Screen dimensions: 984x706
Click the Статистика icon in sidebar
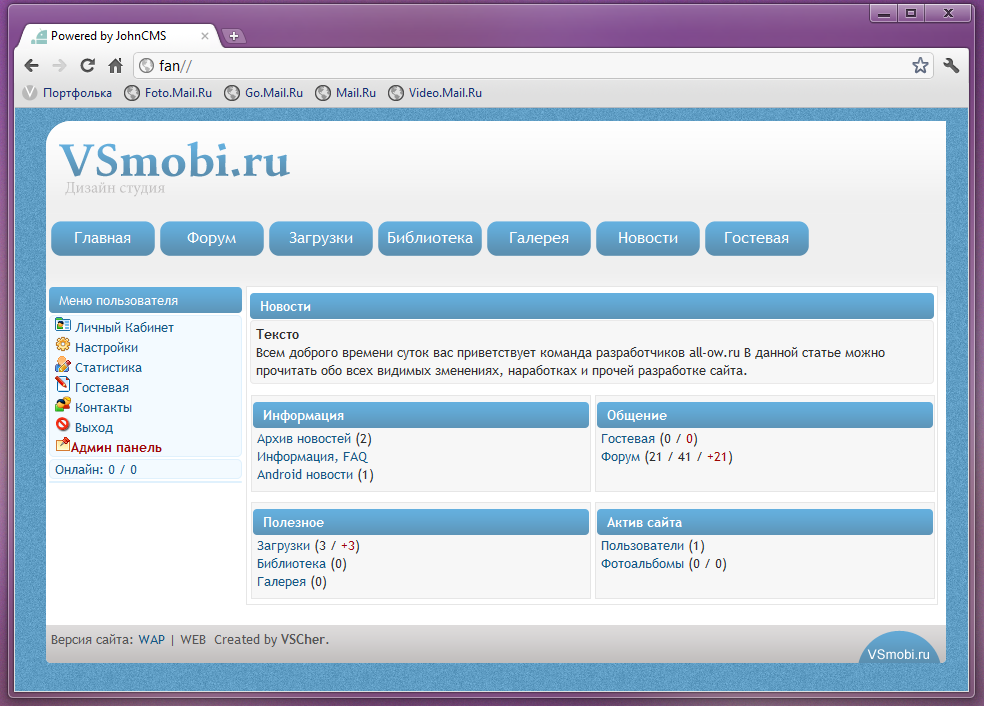63,365
